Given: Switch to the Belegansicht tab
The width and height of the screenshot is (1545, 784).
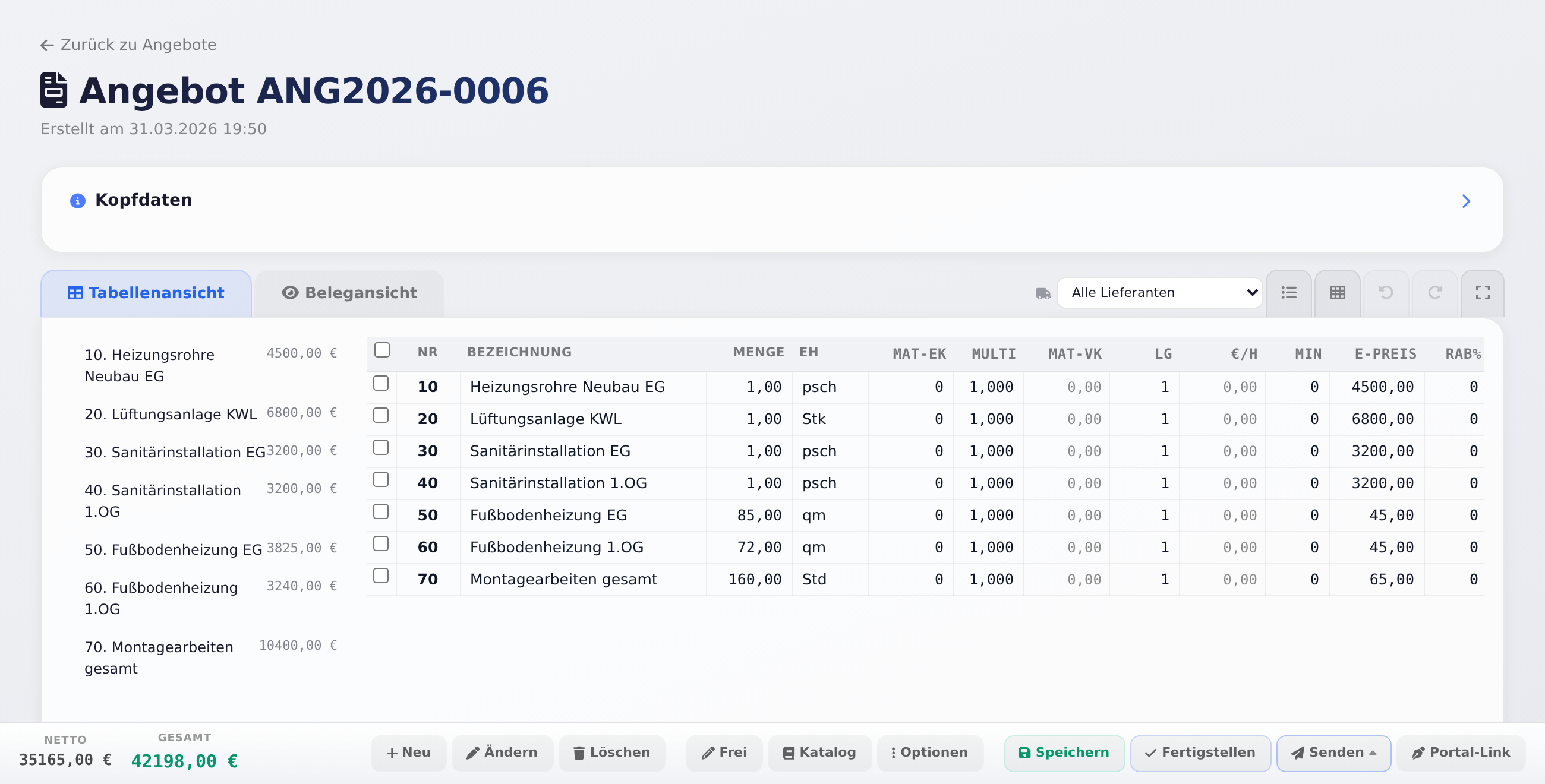Looking at the screenshot, I should click(349, 293).
